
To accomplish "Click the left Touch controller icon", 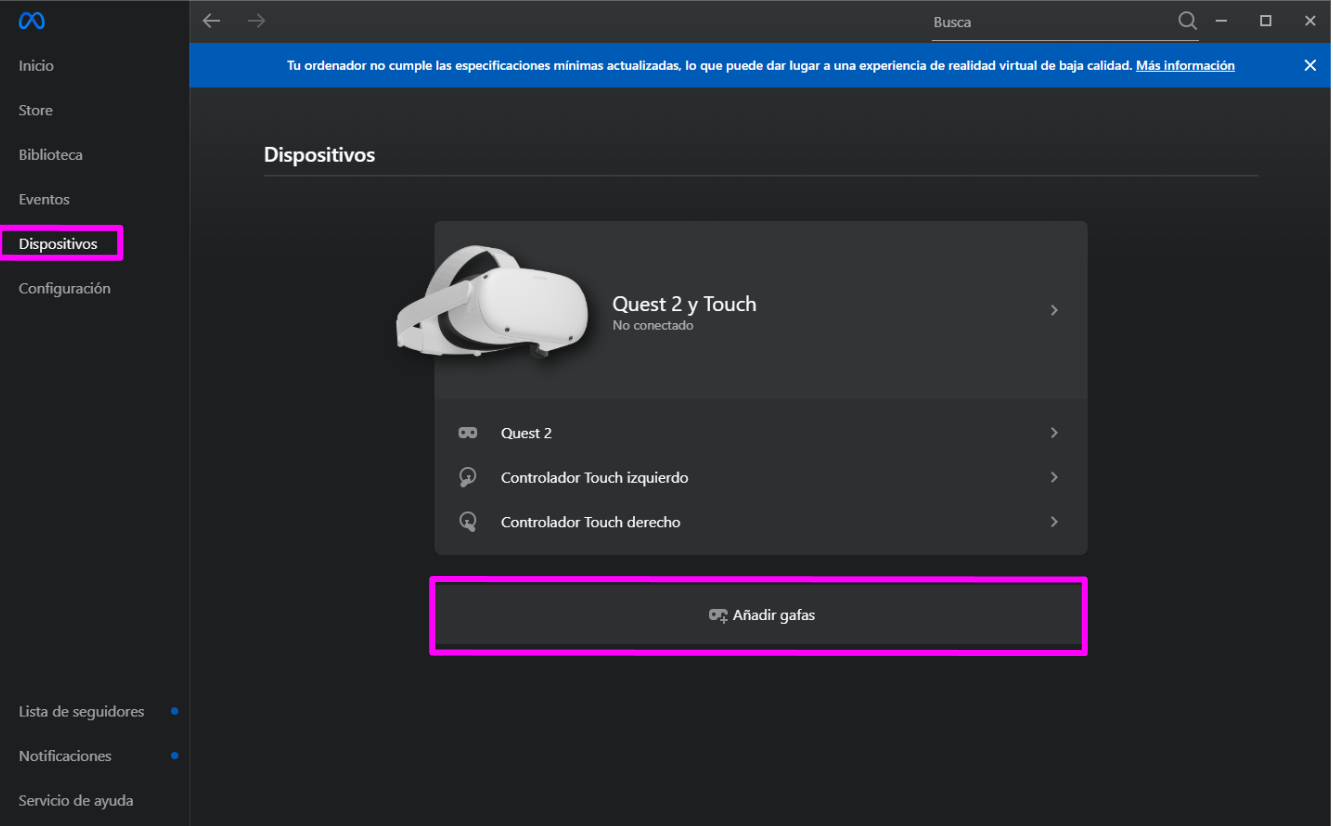I will coord(467,477).
